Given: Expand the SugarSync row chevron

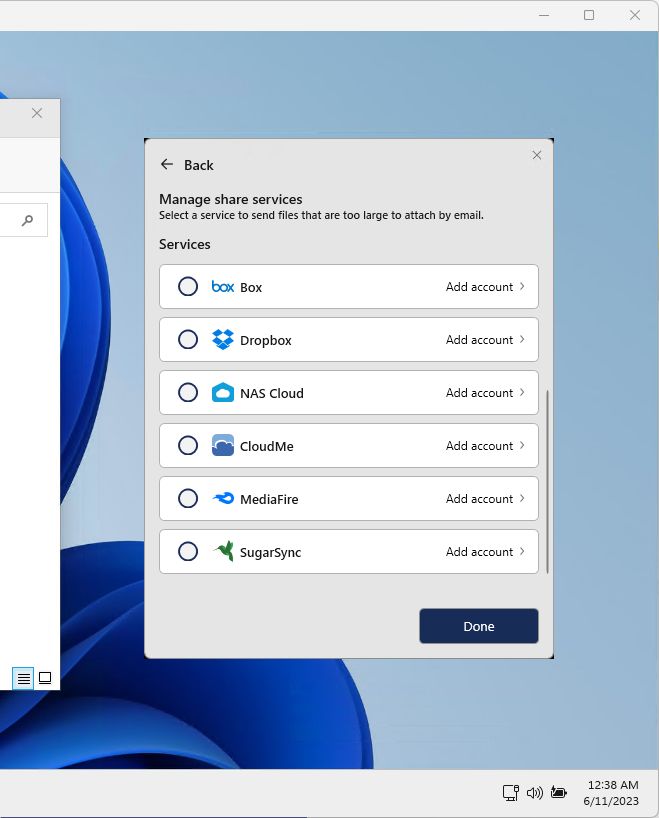Looking at the screenshot, I should 522,551.
